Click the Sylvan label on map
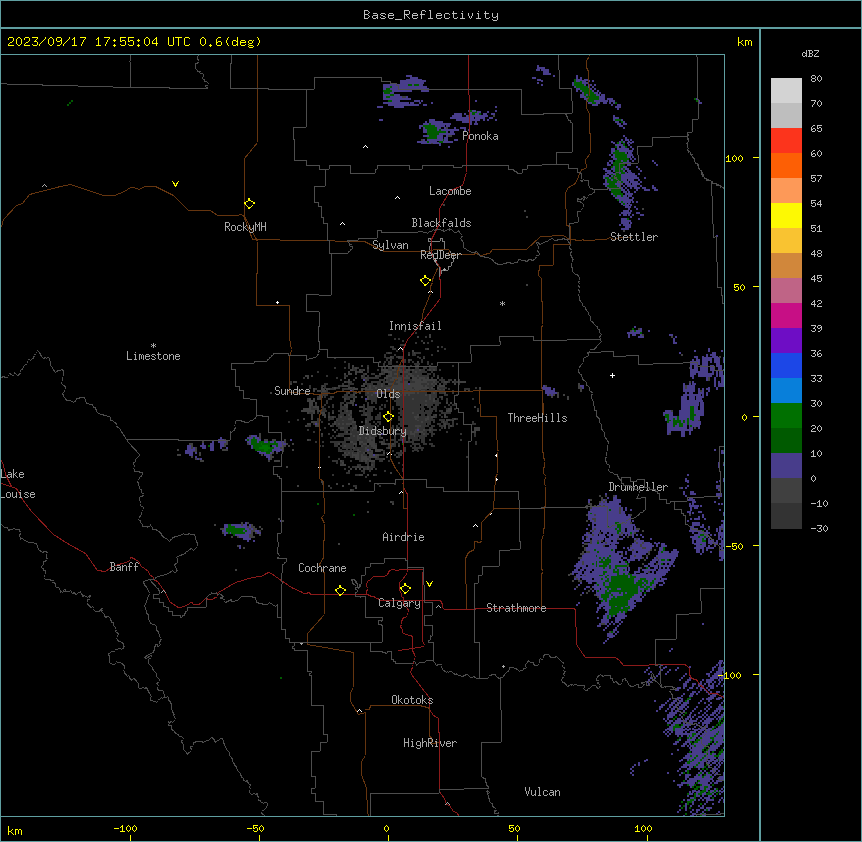Viewport: 862px width, 842px height. coord(390,245)
